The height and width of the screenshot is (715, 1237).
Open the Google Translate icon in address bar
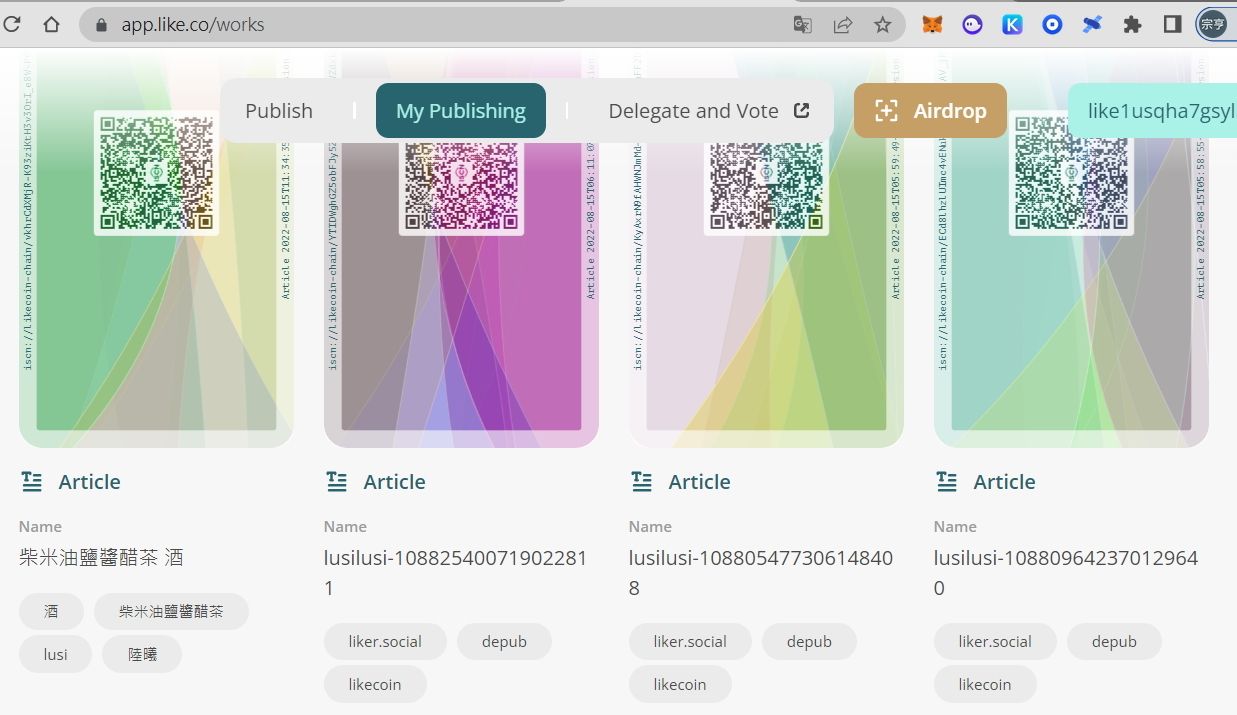click(802, 25)
